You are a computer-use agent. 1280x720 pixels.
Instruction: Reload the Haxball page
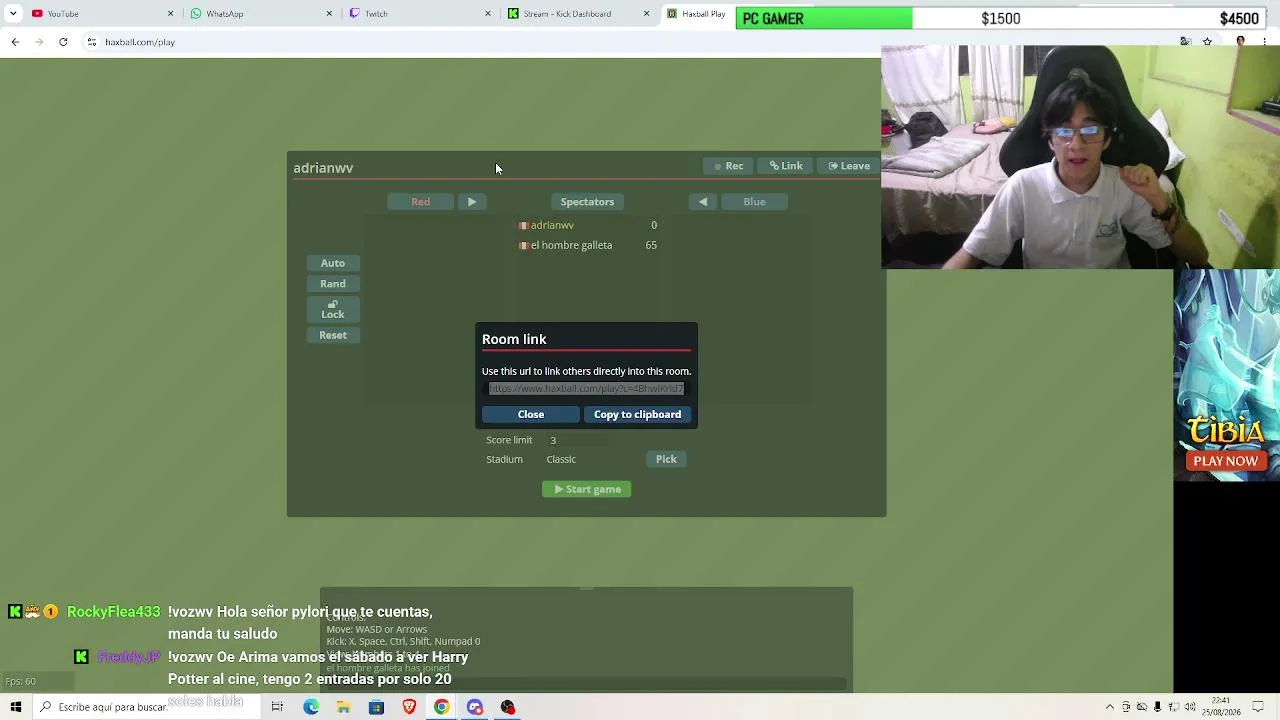[63, 42]
